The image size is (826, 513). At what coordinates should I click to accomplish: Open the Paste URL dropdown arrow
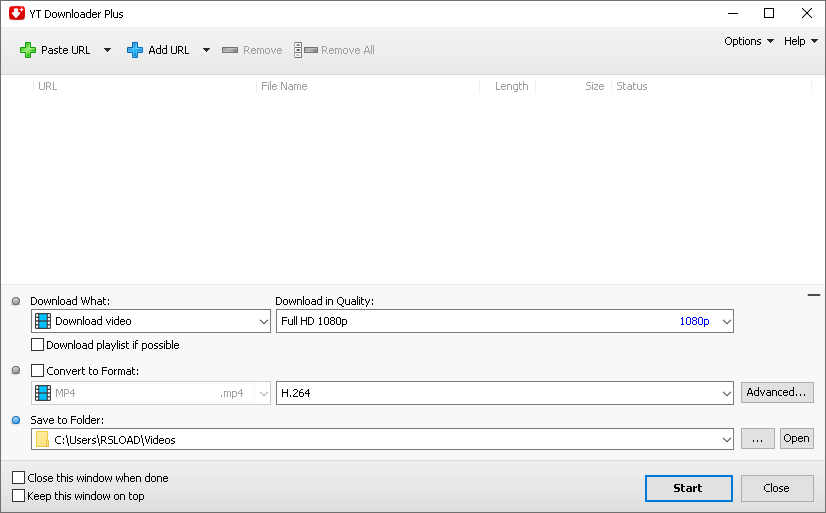pyautogui.click(x=107, y=50)
